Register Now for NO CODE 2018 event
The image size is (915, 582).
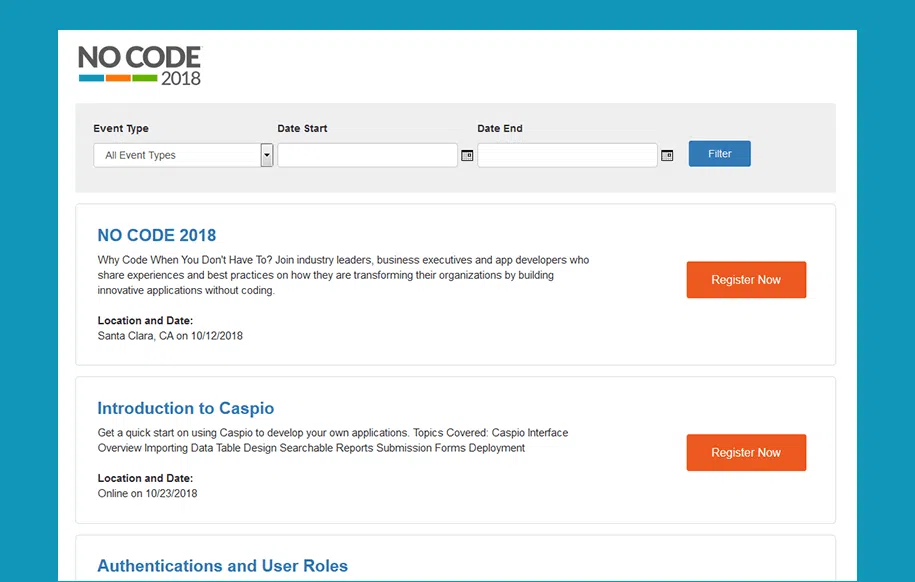pyautogui.click(x=746, y=280)
